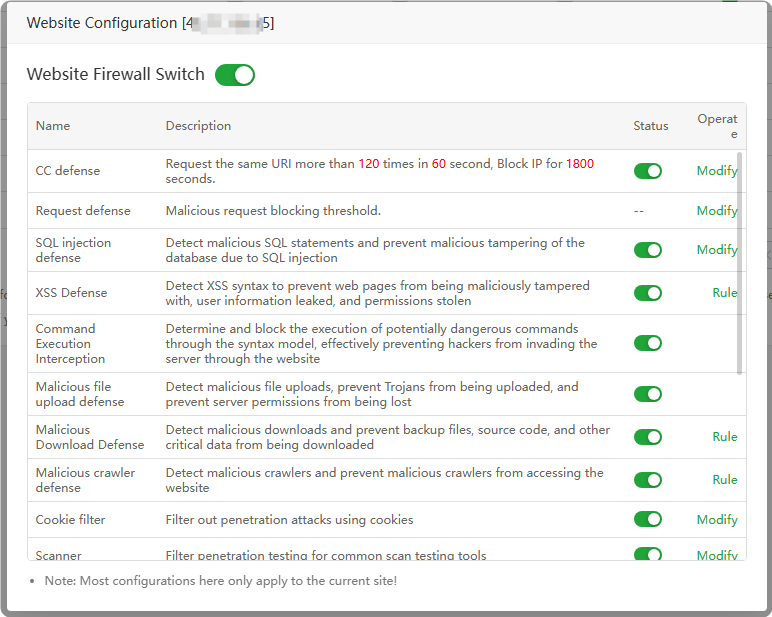Screen dimensions: 772x617
Task: Click Modify for CC defense
Action: [x=717, y=171]
